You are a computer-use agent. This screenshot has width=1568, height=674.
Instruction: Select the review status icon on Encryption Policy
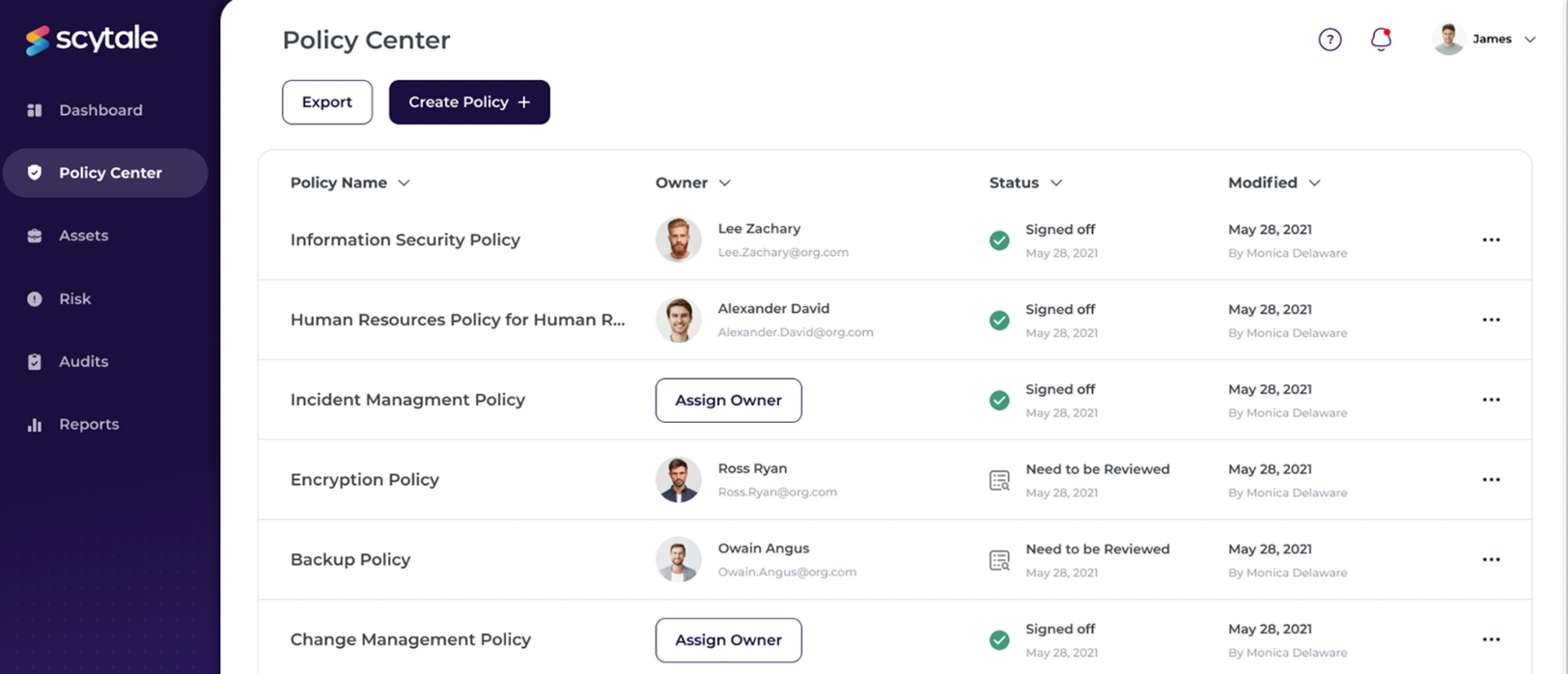tap(1001, 479)
